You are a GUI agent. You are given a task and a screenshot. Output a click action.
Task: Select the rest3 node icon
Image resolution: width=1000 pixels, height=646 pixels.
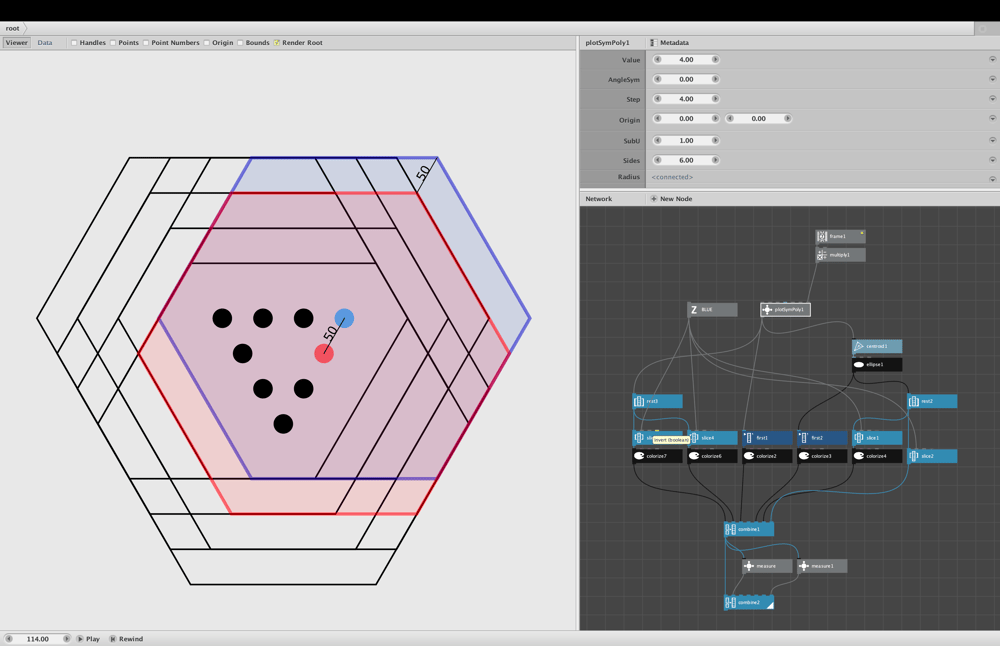pos(639,401)
